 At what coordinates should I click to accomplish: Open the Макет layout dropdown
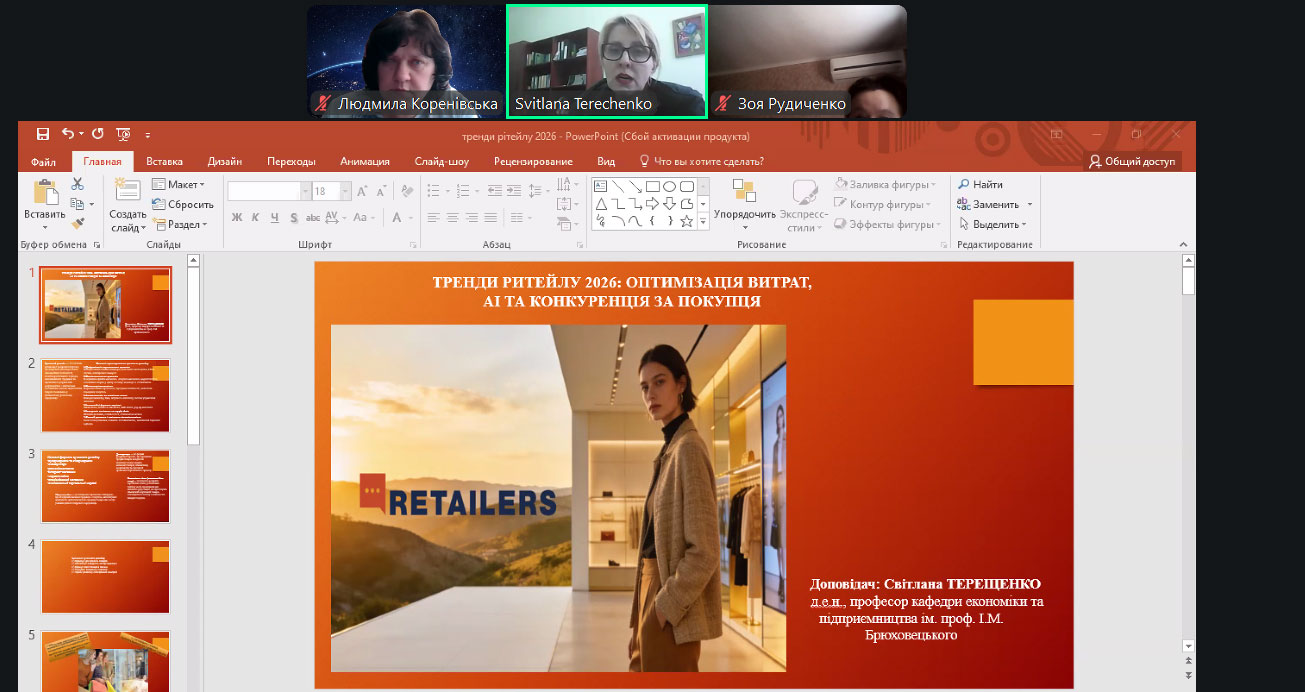(x=178, y=184)
